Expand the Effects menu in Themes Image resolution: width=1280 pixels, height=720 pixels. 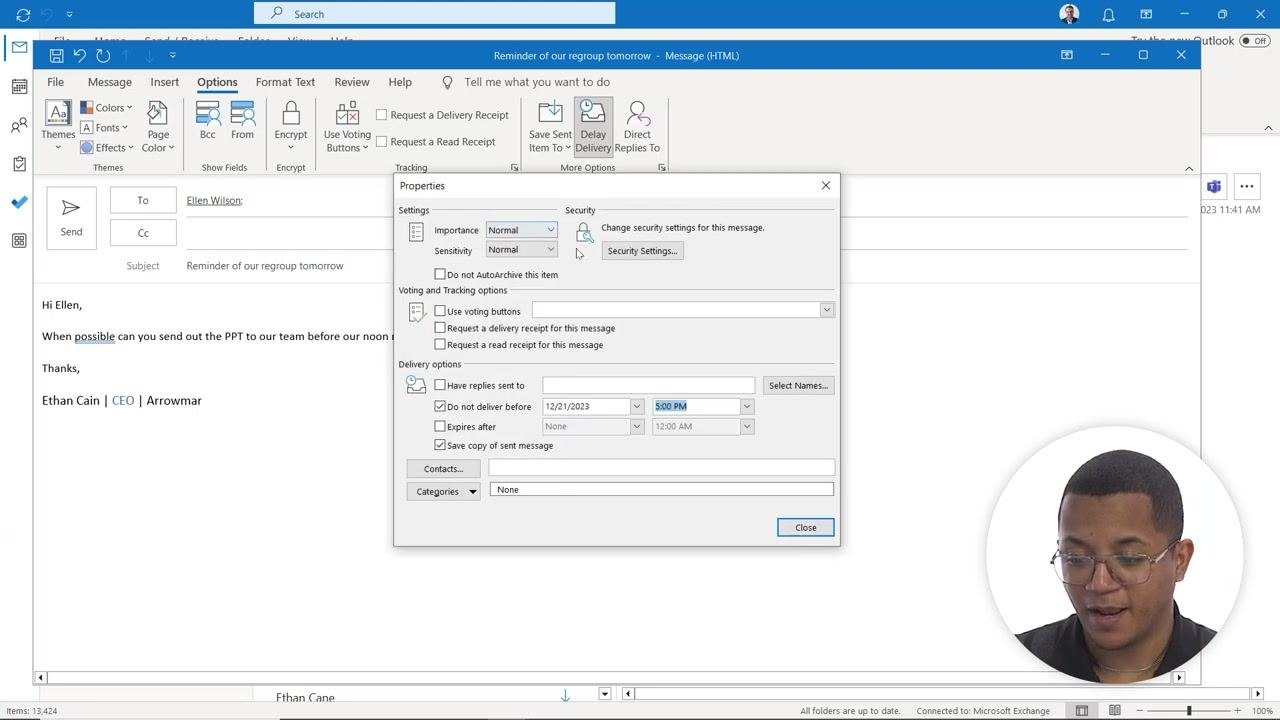(106, 148)
